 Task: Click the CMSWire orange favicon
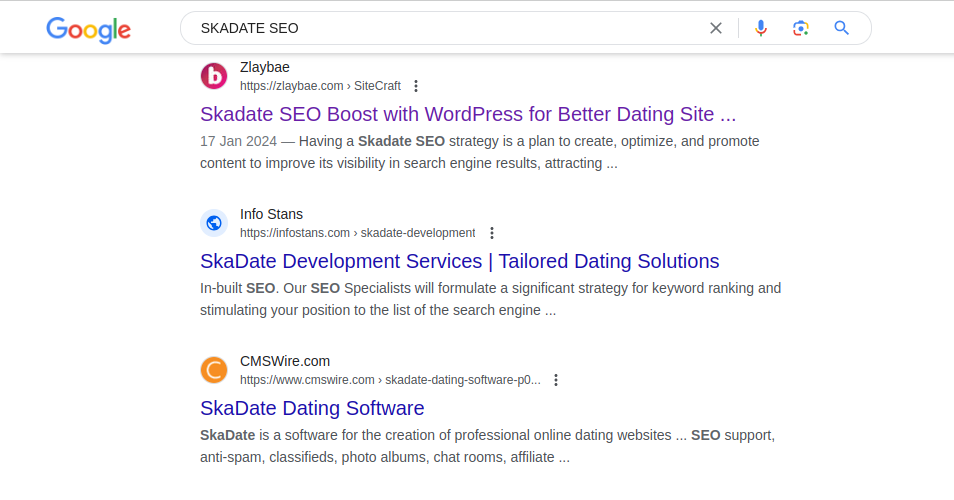tap(214, 370)
